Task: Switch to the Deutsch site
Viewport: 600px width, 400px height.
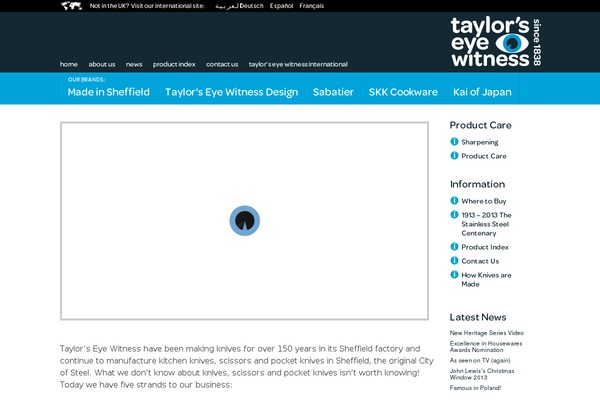Action: pyautogui.click(x=251, y=6)
